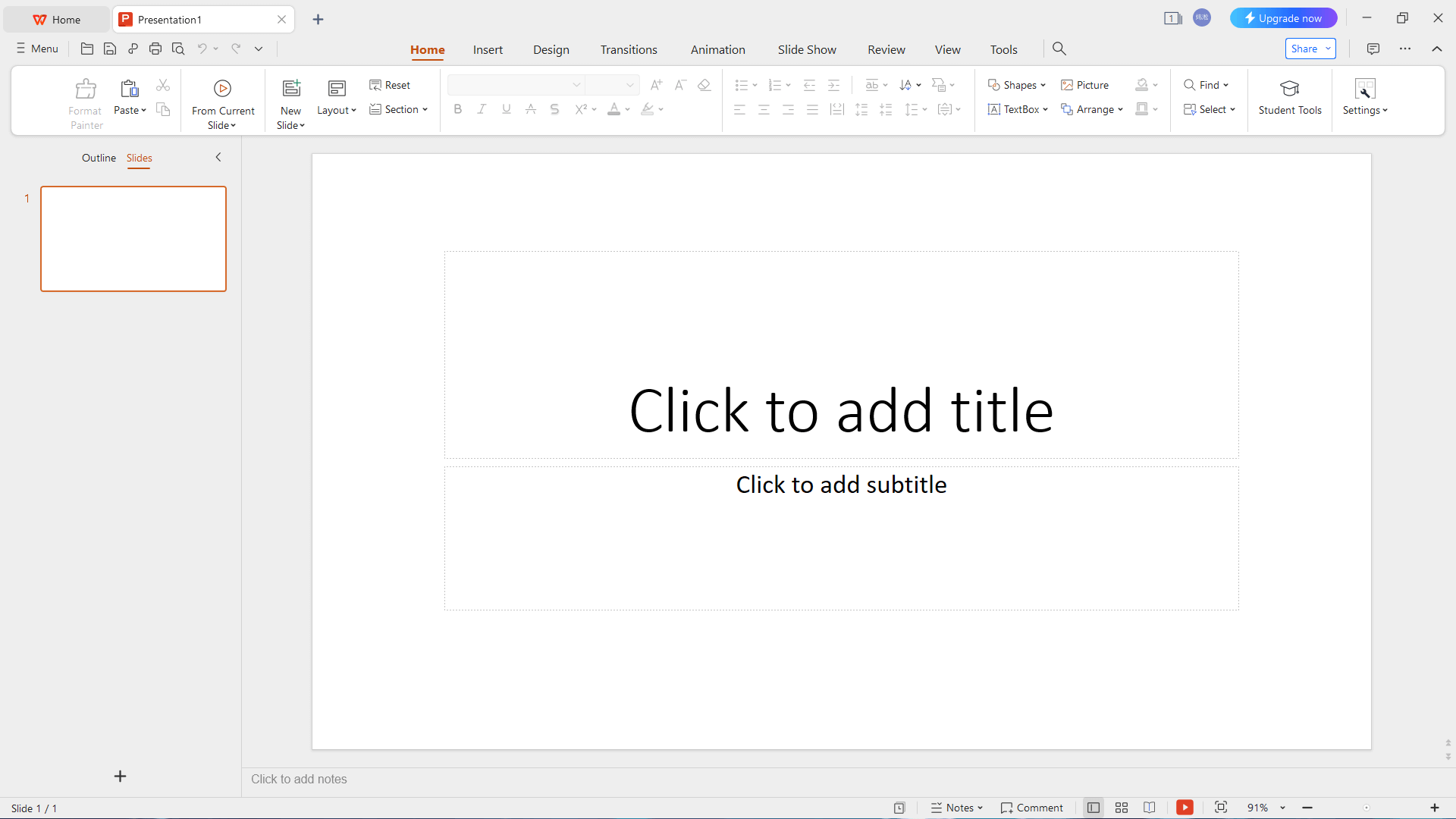The image size is (1456, 819).
Task: Open Student Tools
Action: 1289,99
